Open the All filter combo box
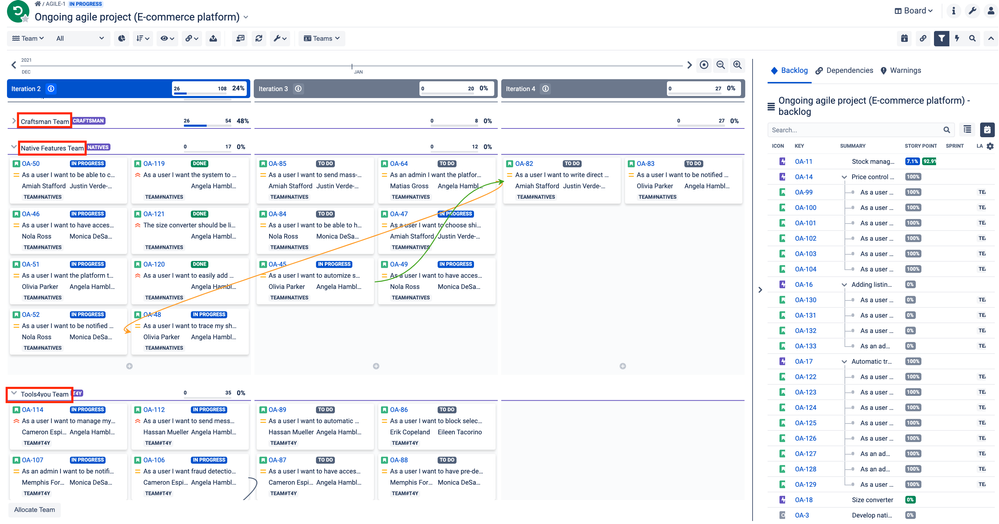The height and width of the screenshot is (524, 999). [80, 38]
